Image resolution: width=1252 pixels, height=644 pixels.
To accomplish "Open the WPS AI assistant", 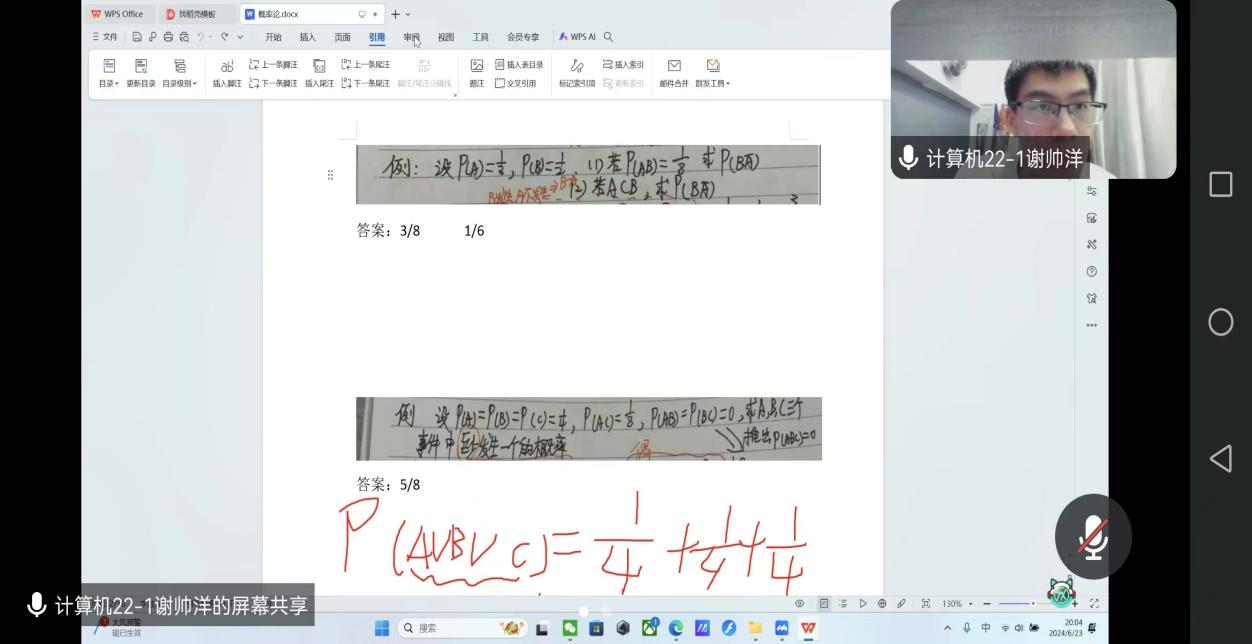I will [577, 37].
